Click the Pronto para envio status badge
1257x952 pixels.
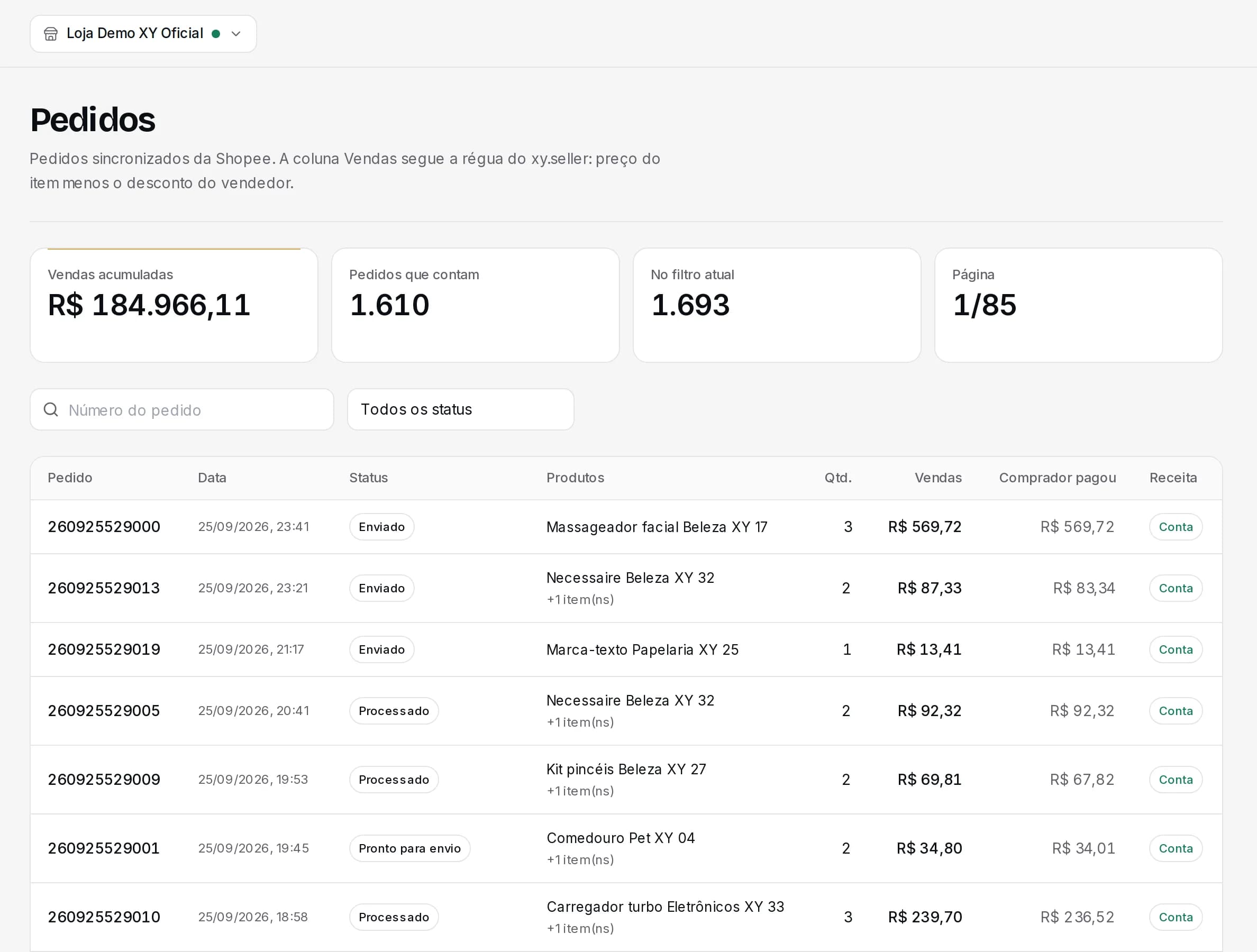(x=409, y=849)
